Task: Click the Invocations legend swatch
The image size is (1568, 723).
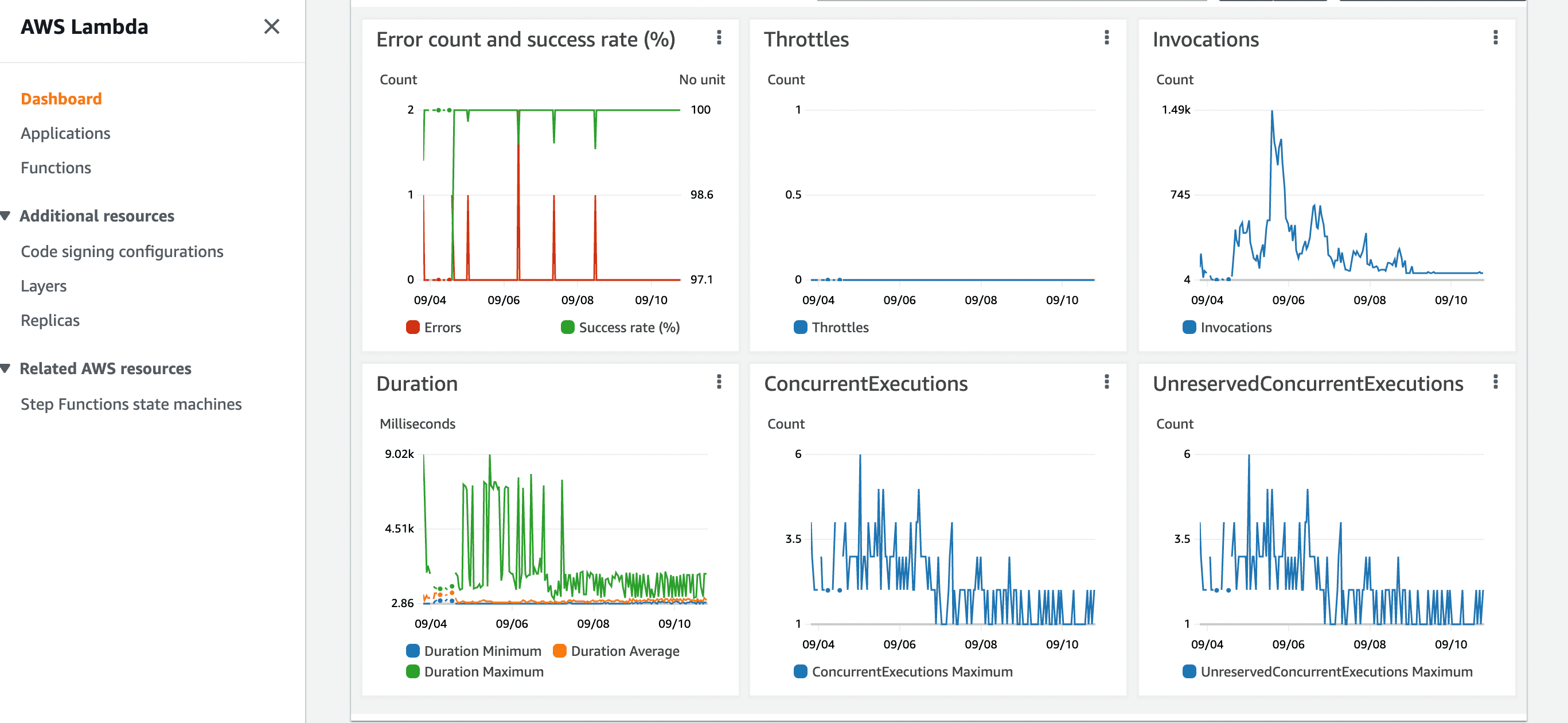Action: (x=1189, y=327)
